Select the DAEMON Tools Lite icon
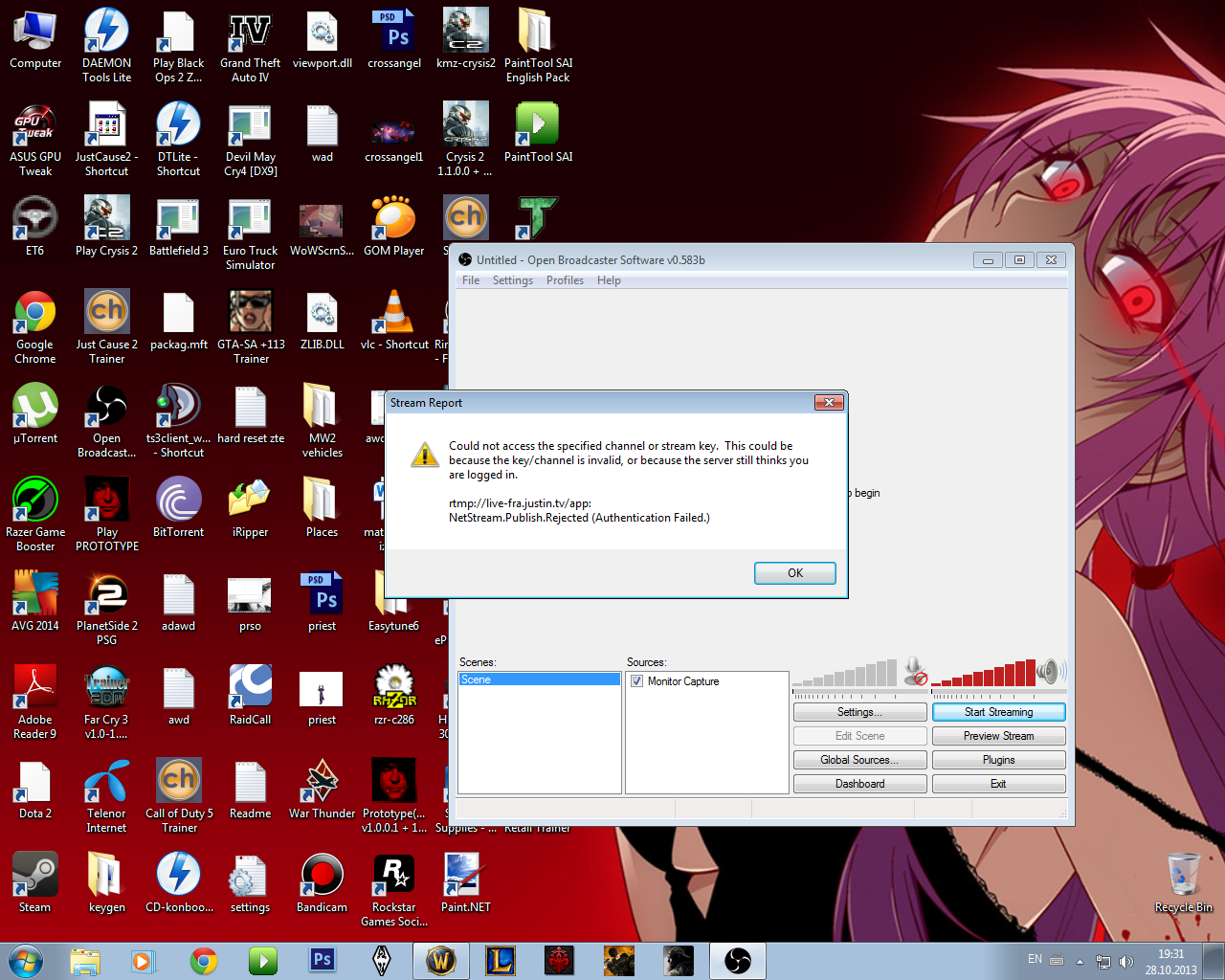This screenshot has width=1225, height=980. point(106,45)
